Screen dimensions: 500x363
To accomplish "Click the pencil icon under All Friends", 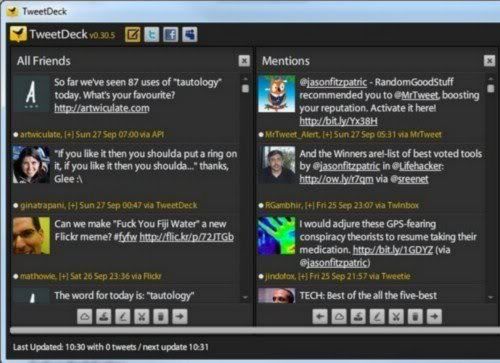I will tap(123, 316).
